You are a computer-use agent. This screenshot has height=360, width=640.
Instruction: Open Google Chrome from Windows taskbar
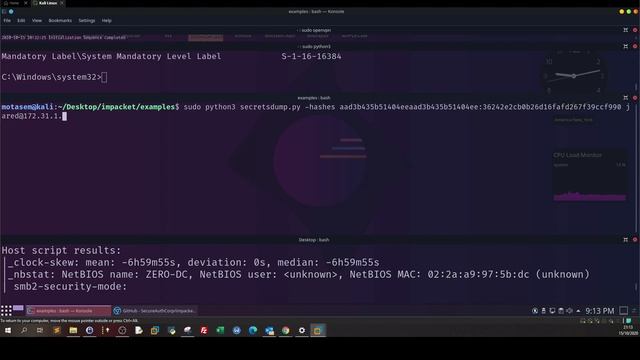(285, 331)
